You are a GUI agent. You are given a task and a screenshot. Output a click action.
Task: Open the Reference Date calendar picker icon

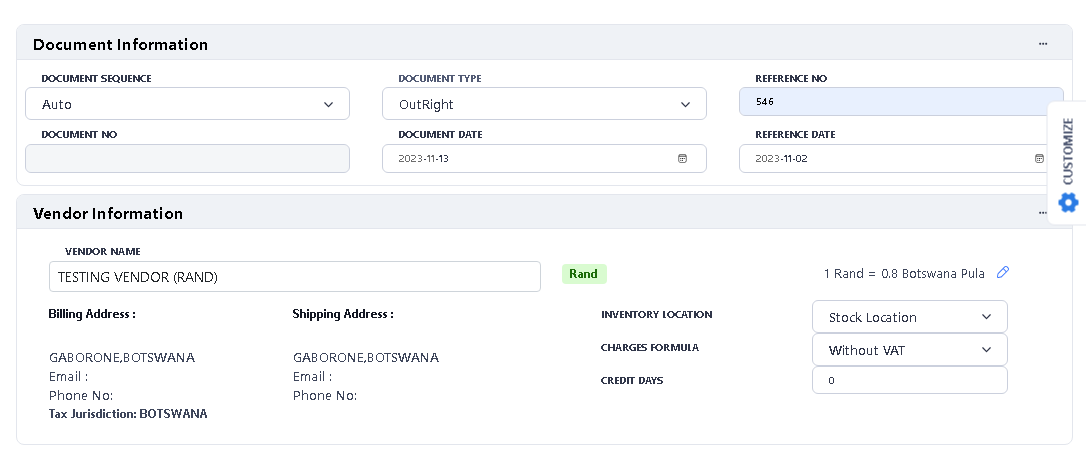tap(1040, 159)
